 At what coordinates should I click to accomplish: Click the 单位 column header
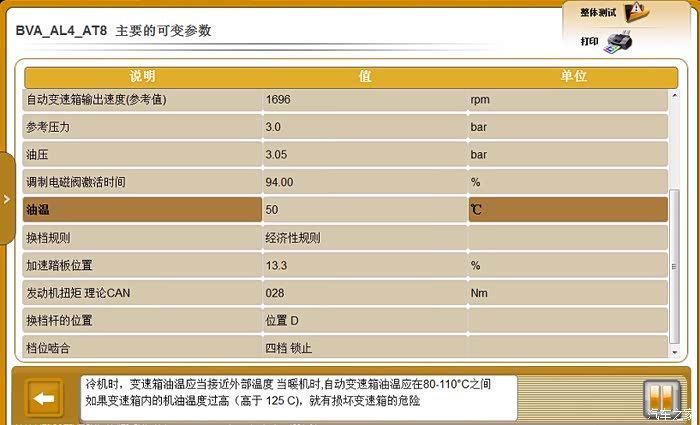[x=573, y=76]
